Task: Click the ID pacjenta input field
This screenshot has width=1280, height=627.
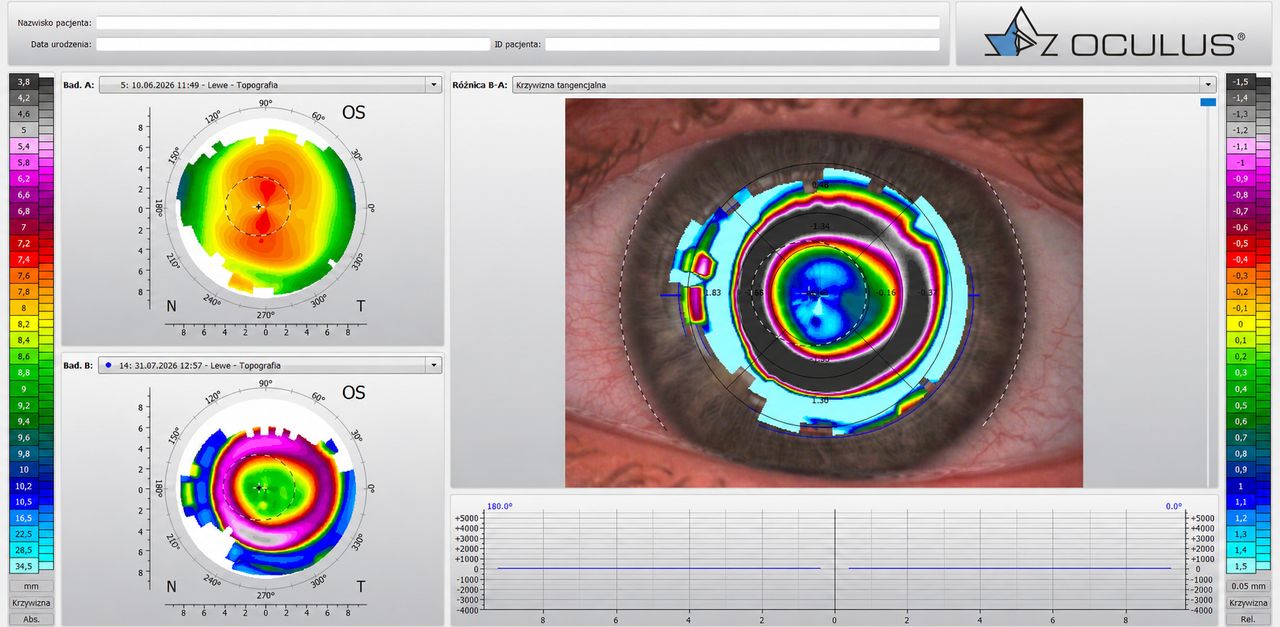Action: 742,44
